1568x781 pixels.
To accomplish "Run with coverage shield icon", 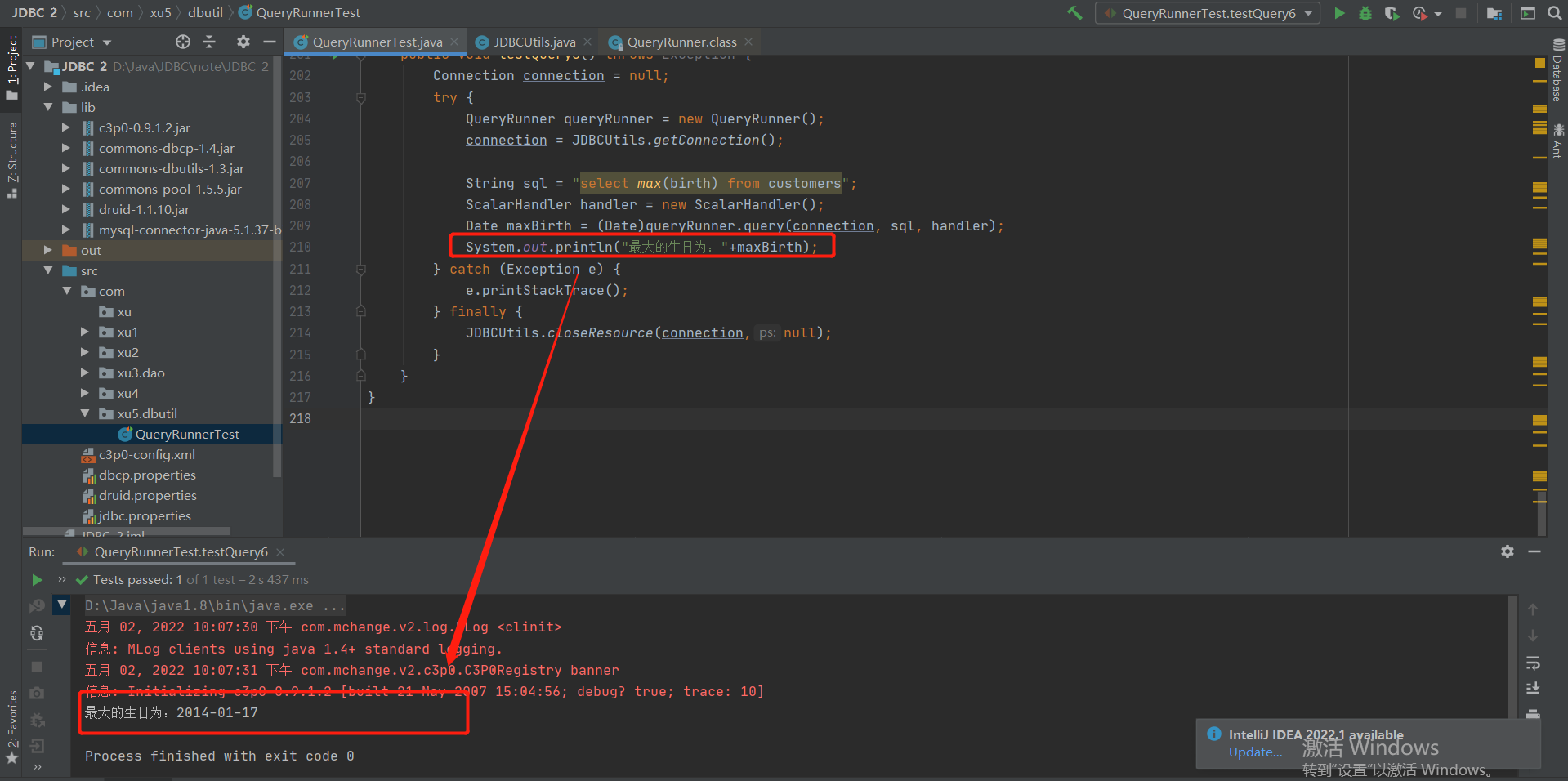I will click(1392, 13).
